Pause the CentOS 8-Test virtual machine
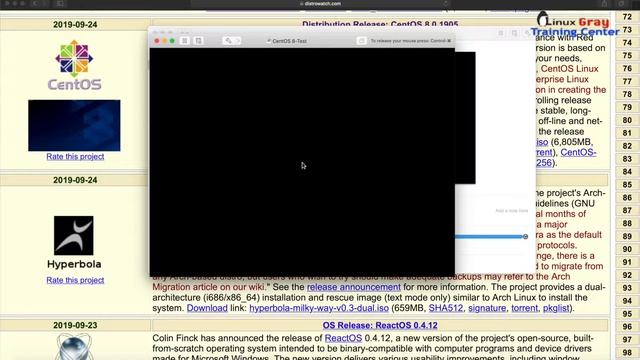The width and height of the screenshot is (640, 360). coord(184,41)
